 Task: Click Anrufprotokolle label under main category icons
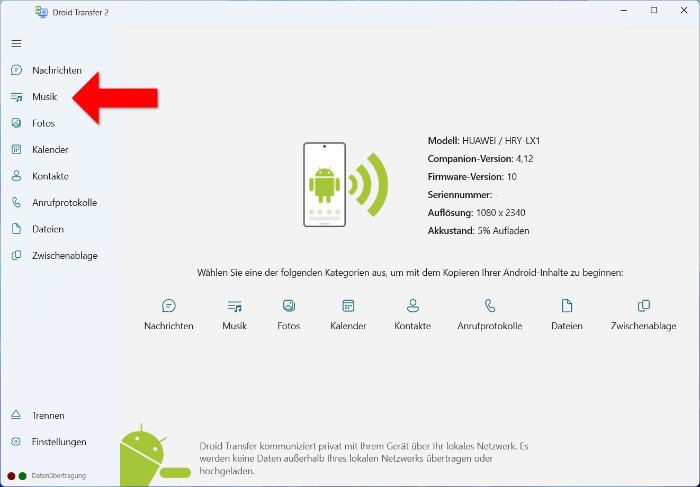pos(490,326)
